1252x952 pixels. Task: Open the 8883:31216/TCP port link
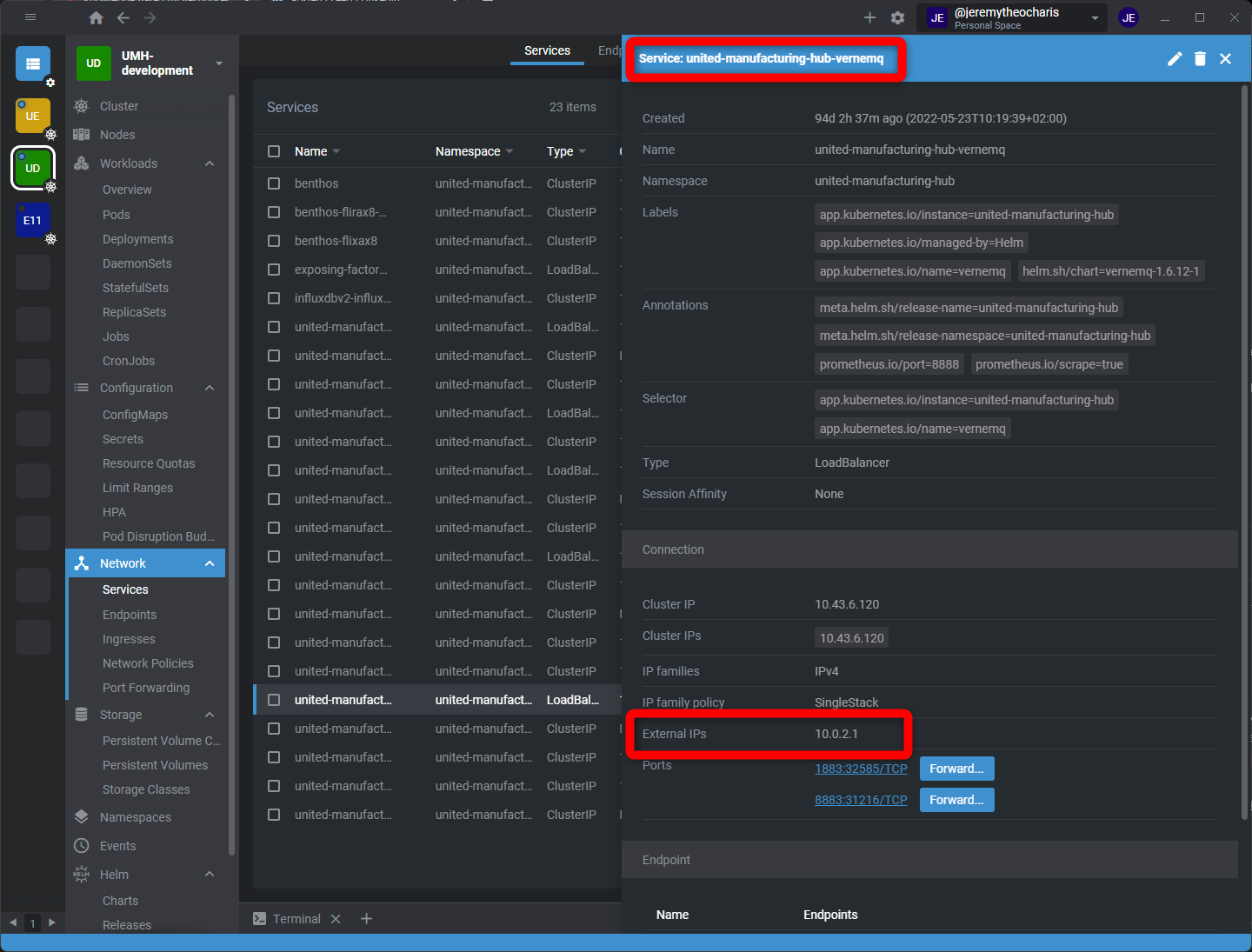coord(860,800)
